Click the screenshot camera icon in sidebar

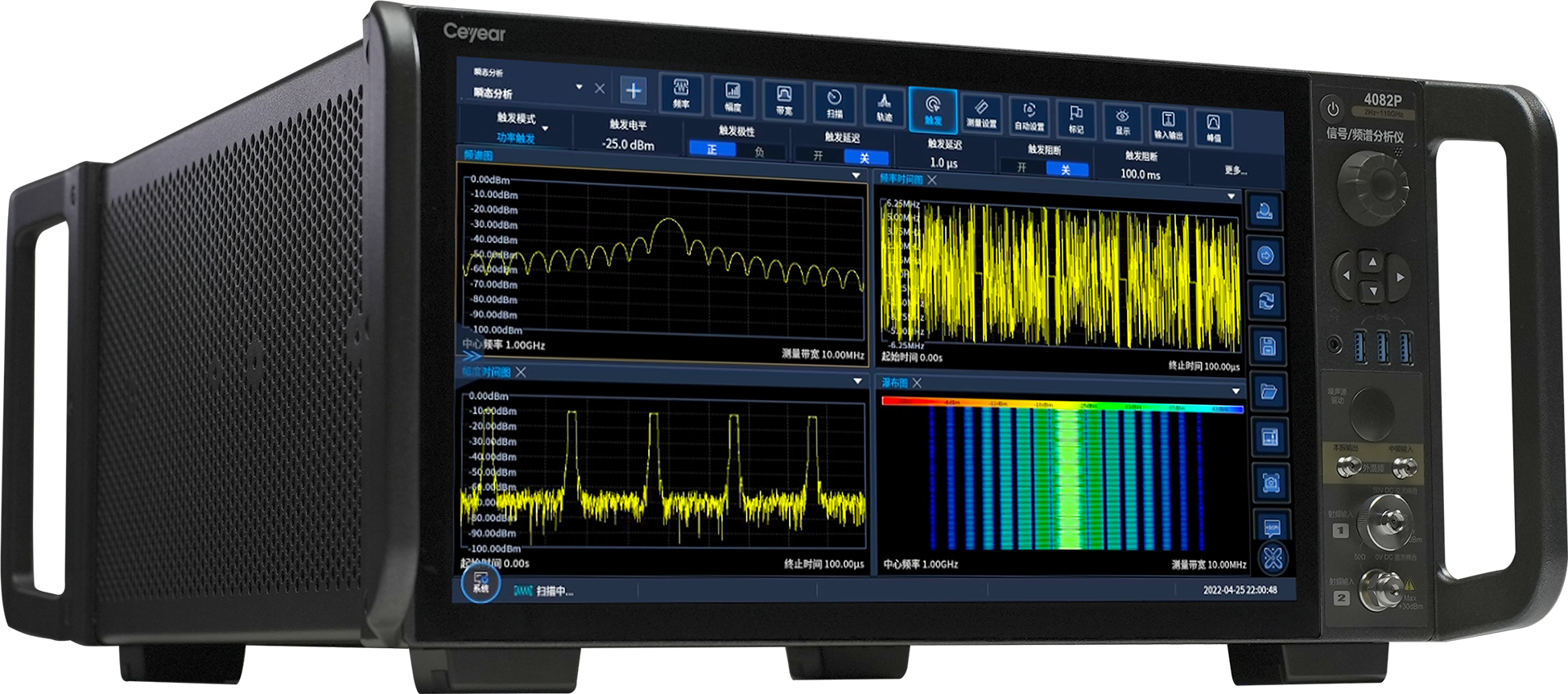[1271, 483]
